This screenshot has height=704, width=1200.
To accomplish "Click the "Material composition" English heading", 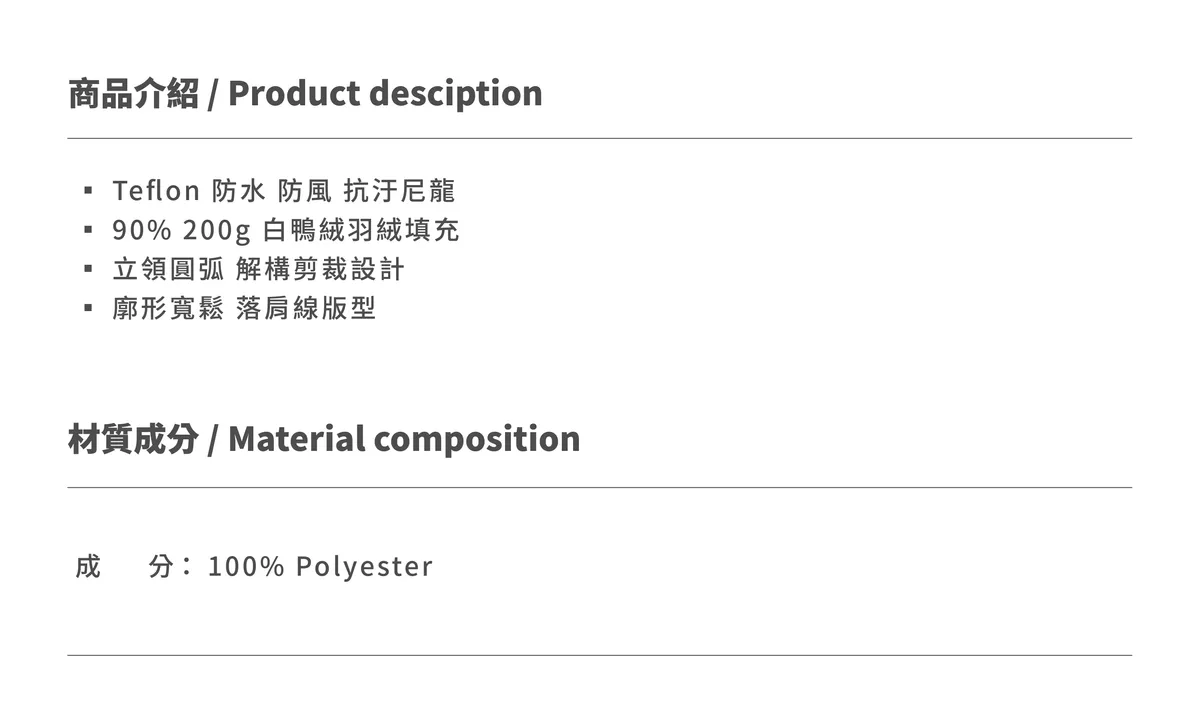I will pos(404,439).
